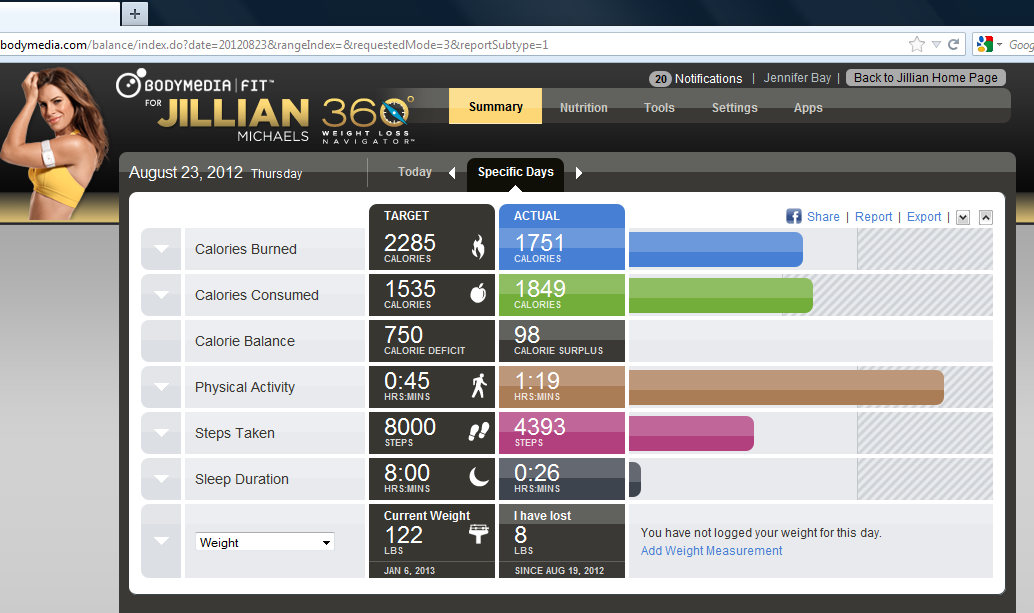Expand the Calories Consumed row
The image size is (1034, 613).
[x=161, y=295]
